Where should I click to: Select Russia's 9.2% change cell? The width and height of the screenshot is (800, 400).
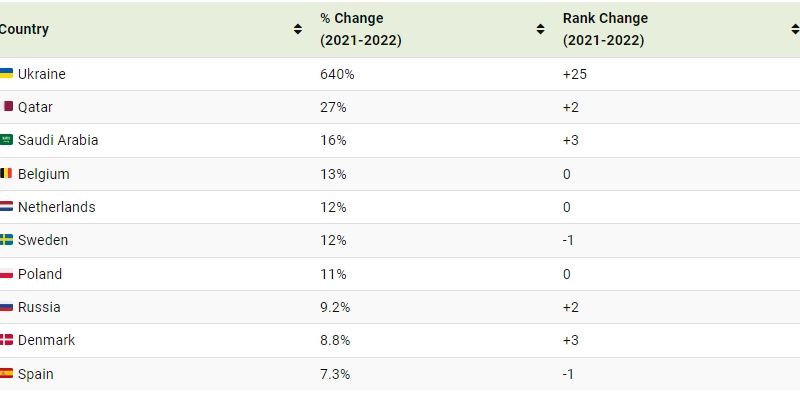(x=336, y=307)
